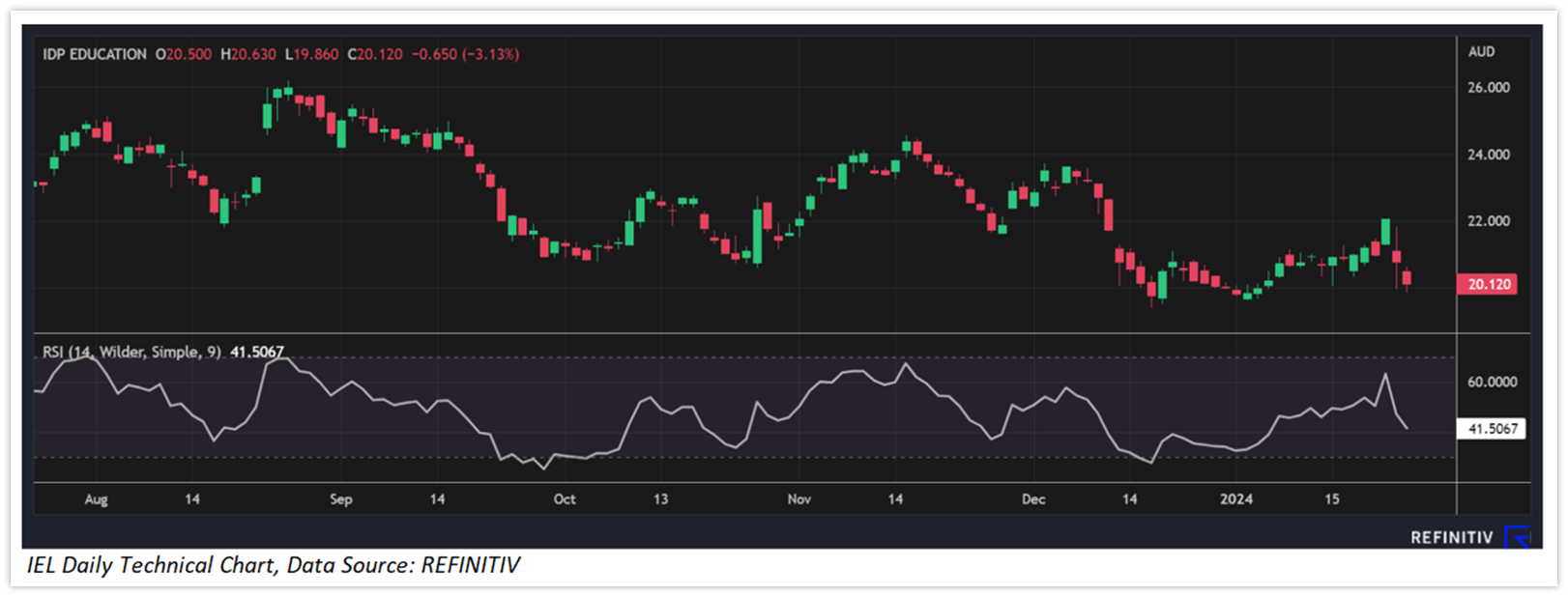Click the 2024 label on time axis

[x=1236, y=499]
